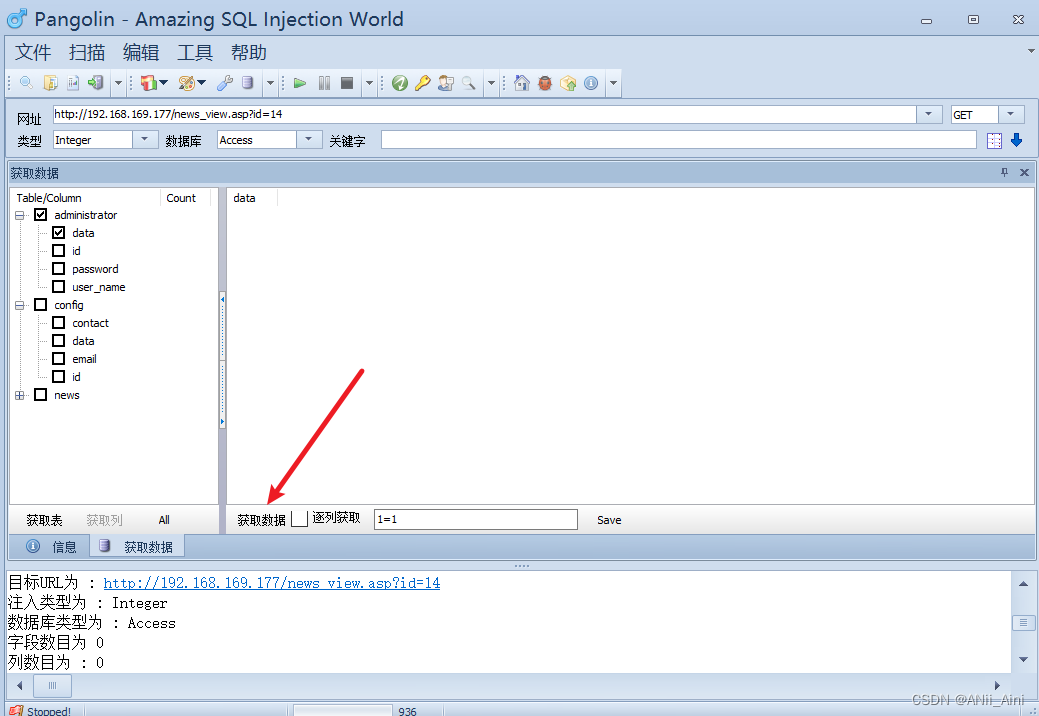This screenshot has height=716, width=1039.
Task: Click the 获取数据 button
Action: click(x=261, y=520)
